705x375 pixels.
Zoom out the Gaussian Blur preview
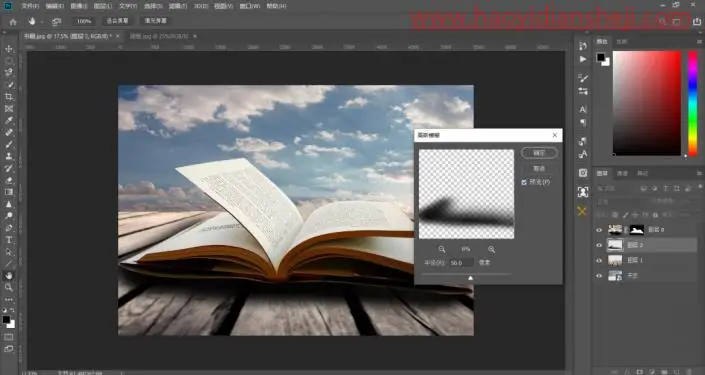[442, 249]
